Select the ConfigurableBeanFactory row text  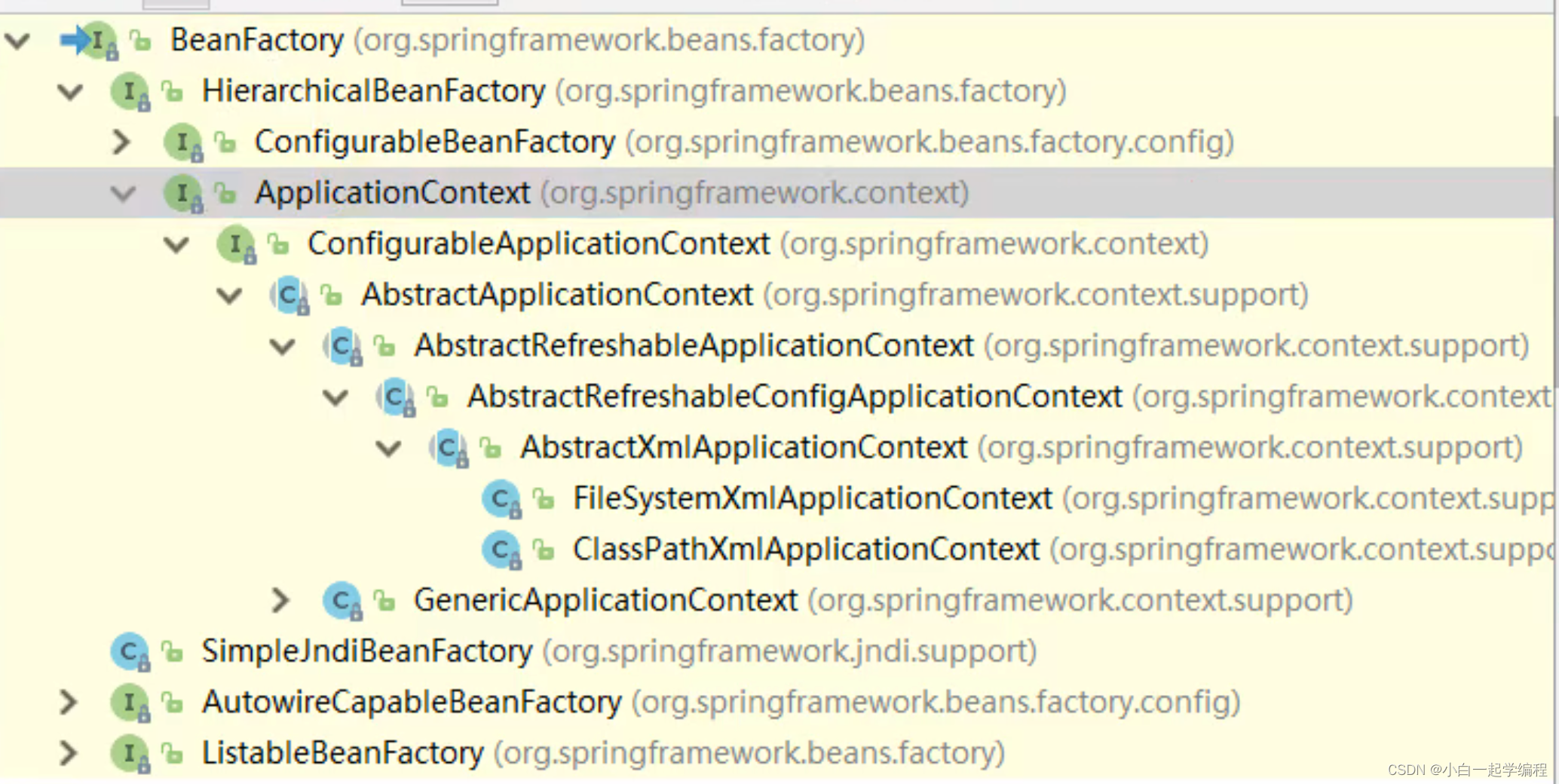click(x=744, y=142)
